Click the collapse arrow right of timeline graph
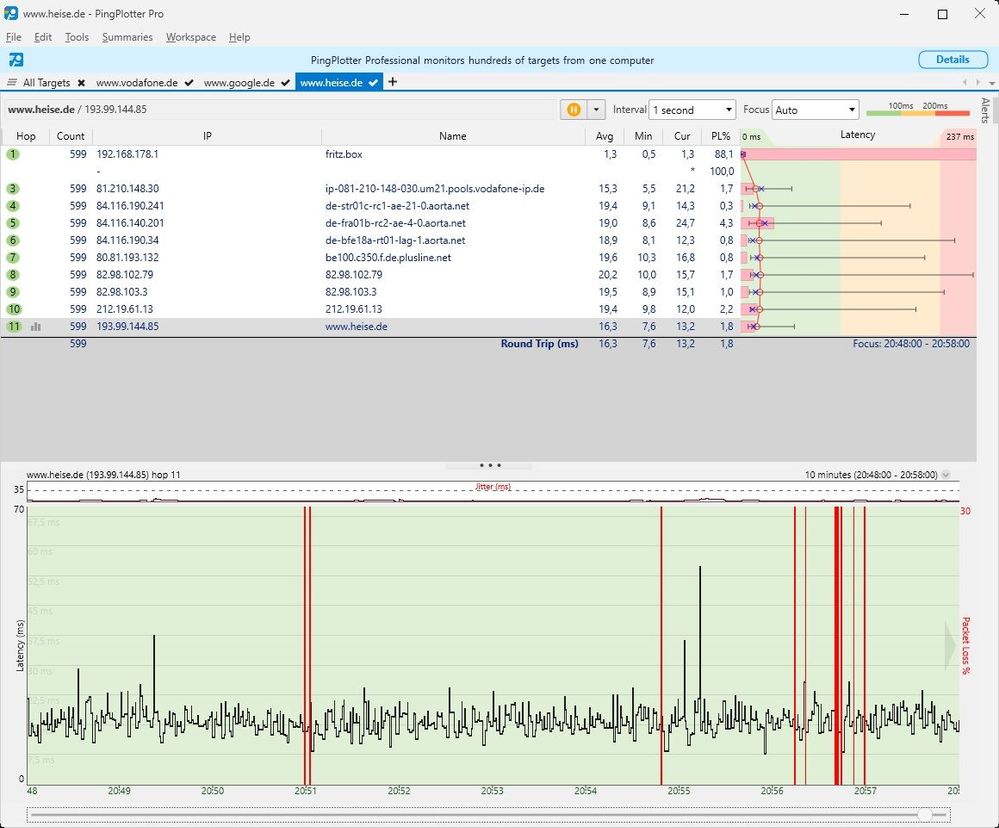The height and width of the screenshot is (828, 999). (x=951, y=646)
